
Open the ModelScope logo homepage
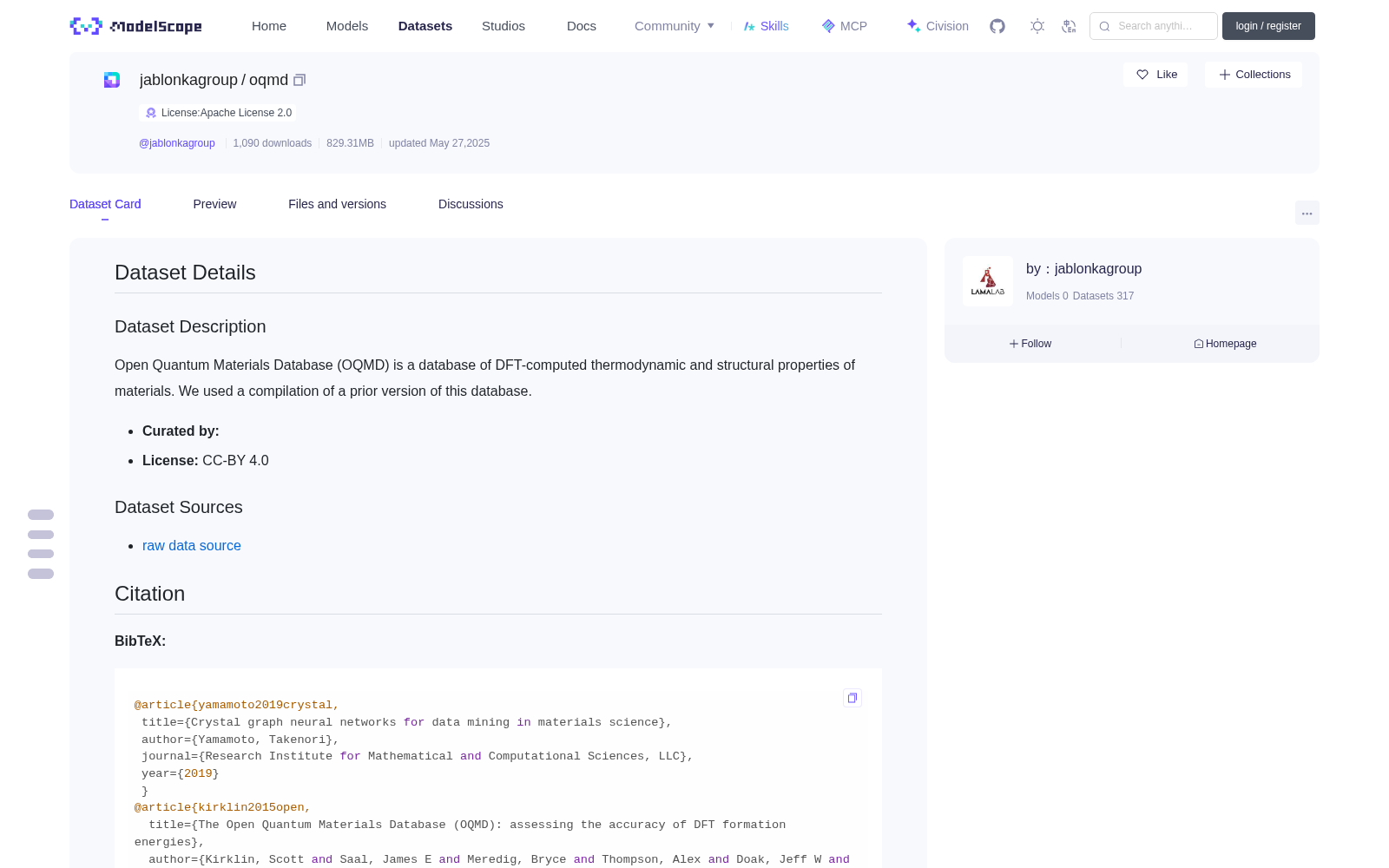[x=136, y=26]
